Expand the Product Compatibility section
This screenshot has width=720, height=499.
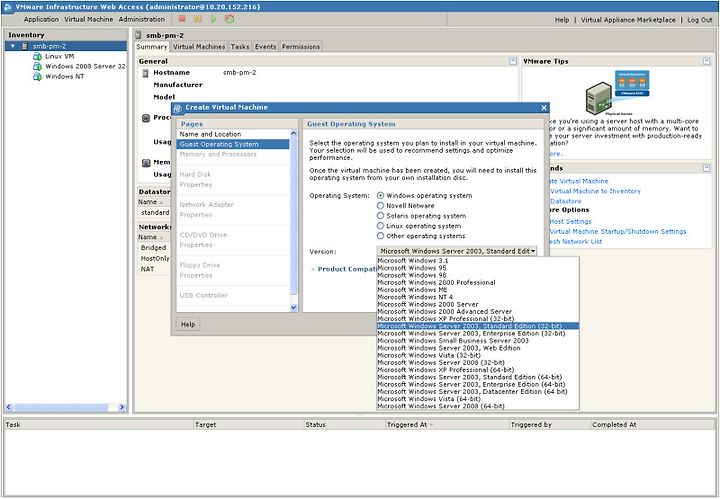[313, 269]
